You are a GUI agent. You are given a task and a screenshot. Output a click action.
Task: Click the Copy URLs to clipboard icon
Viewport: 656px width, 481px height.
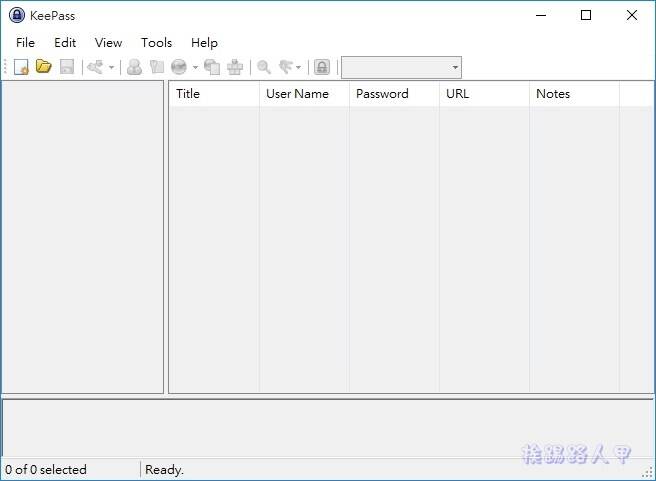pyautogui.click(x=212, y=67)
